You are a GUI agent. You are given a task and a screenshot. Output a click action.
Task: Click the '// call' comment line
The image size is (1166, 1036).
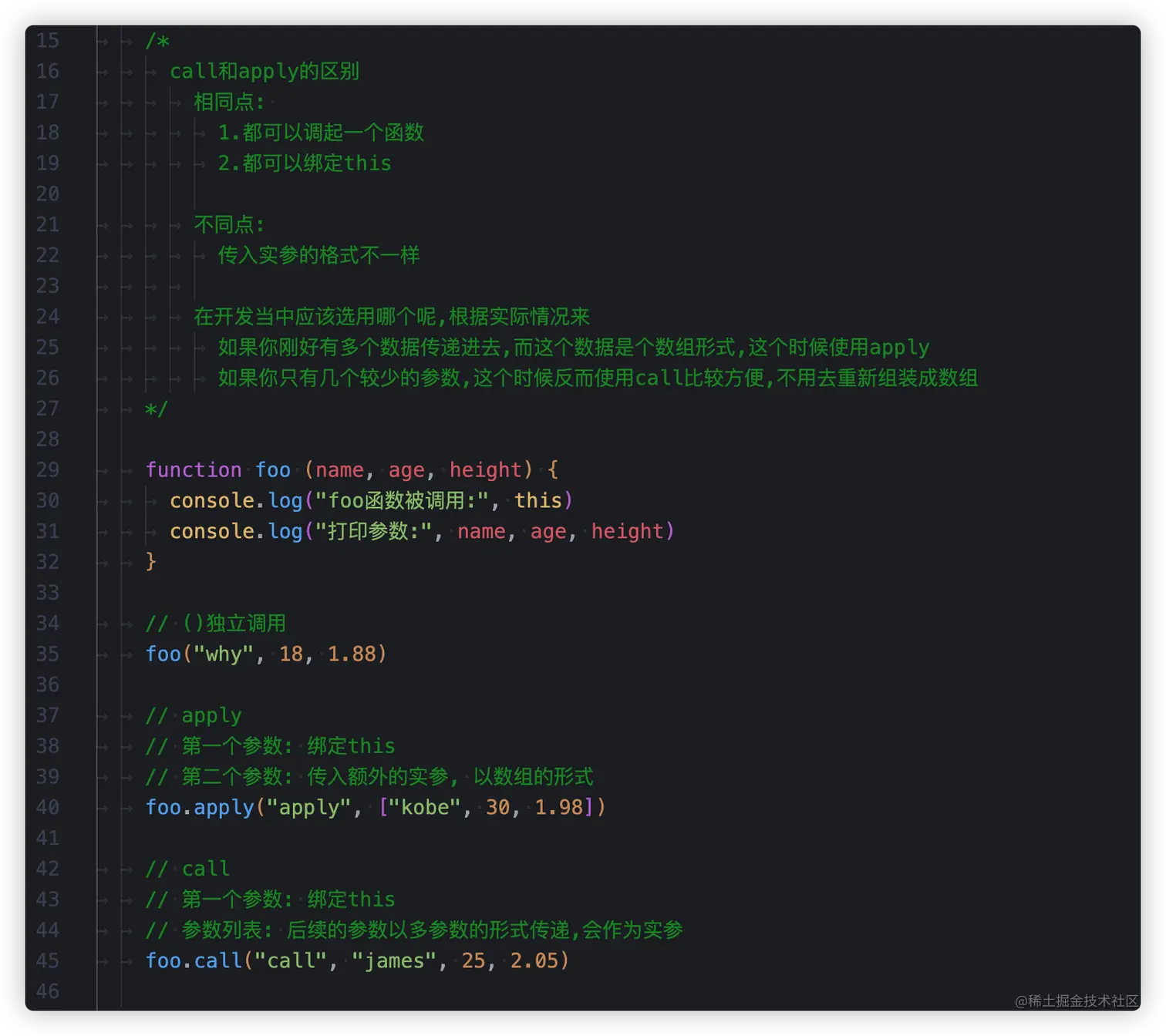tap(187, 869)
